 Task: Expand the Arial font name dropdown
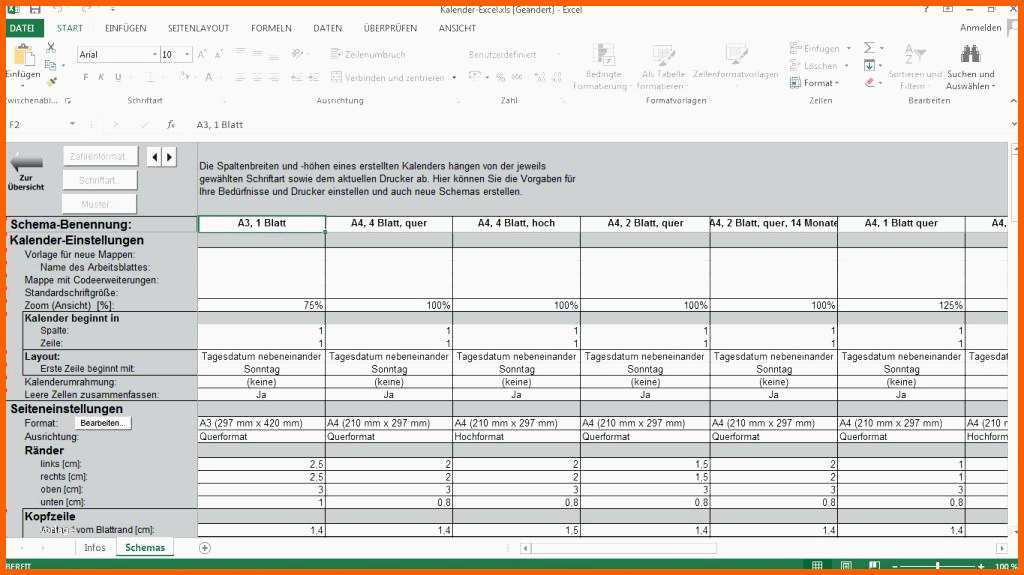tap(155, 54)
